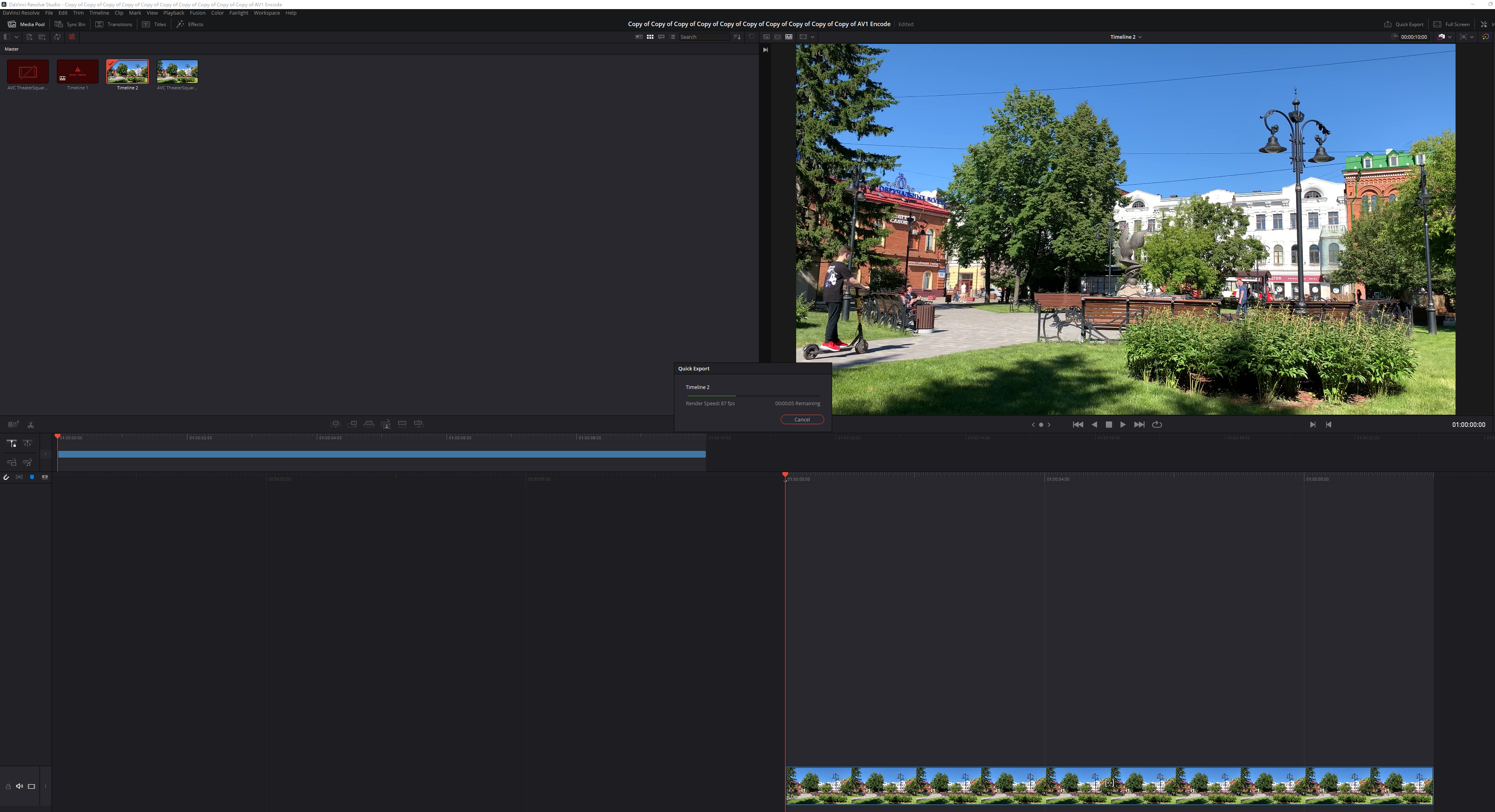Switch media pool to list view
This screenshot has width=1495, height=812.
[x=672, y=37]
